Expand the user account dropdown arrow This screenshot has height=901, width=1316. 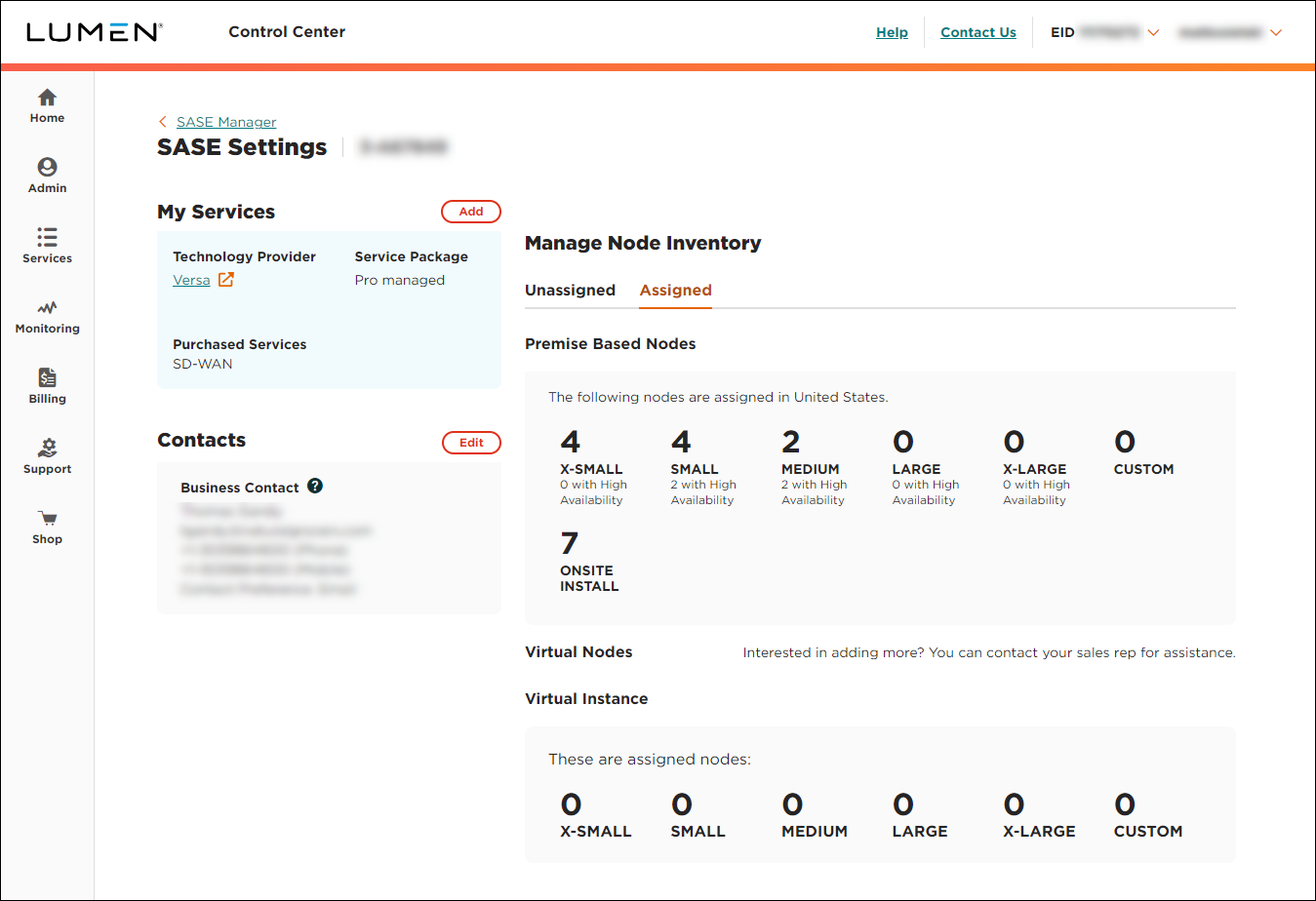(x=1276, y=33)
